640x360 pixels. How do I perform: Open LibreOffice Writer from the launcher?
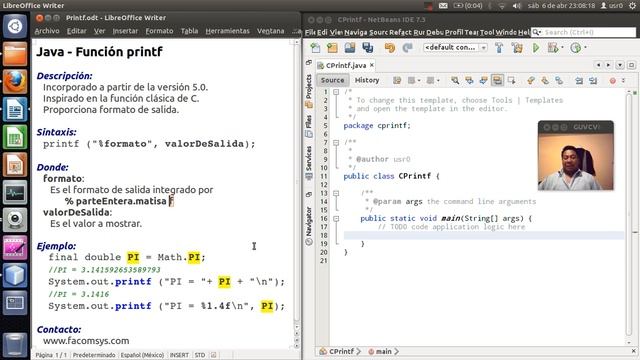[x=15, y=109]
